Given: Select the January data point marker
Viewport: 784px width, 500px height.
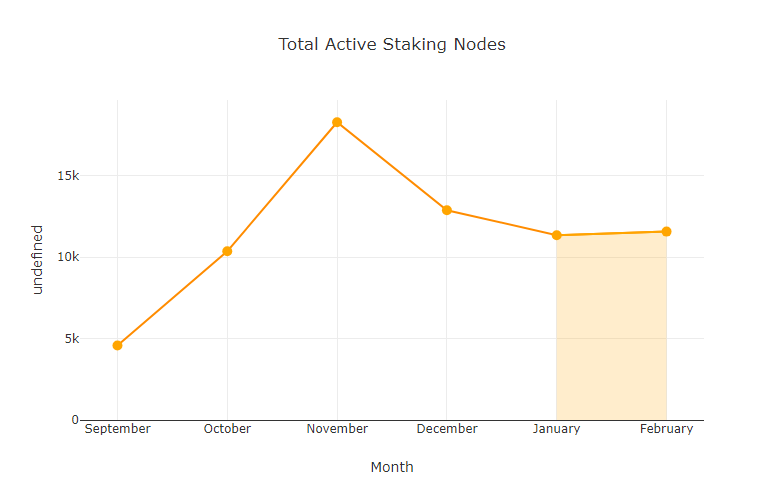Looking at the screenshot, I should (x=556, y=235).
